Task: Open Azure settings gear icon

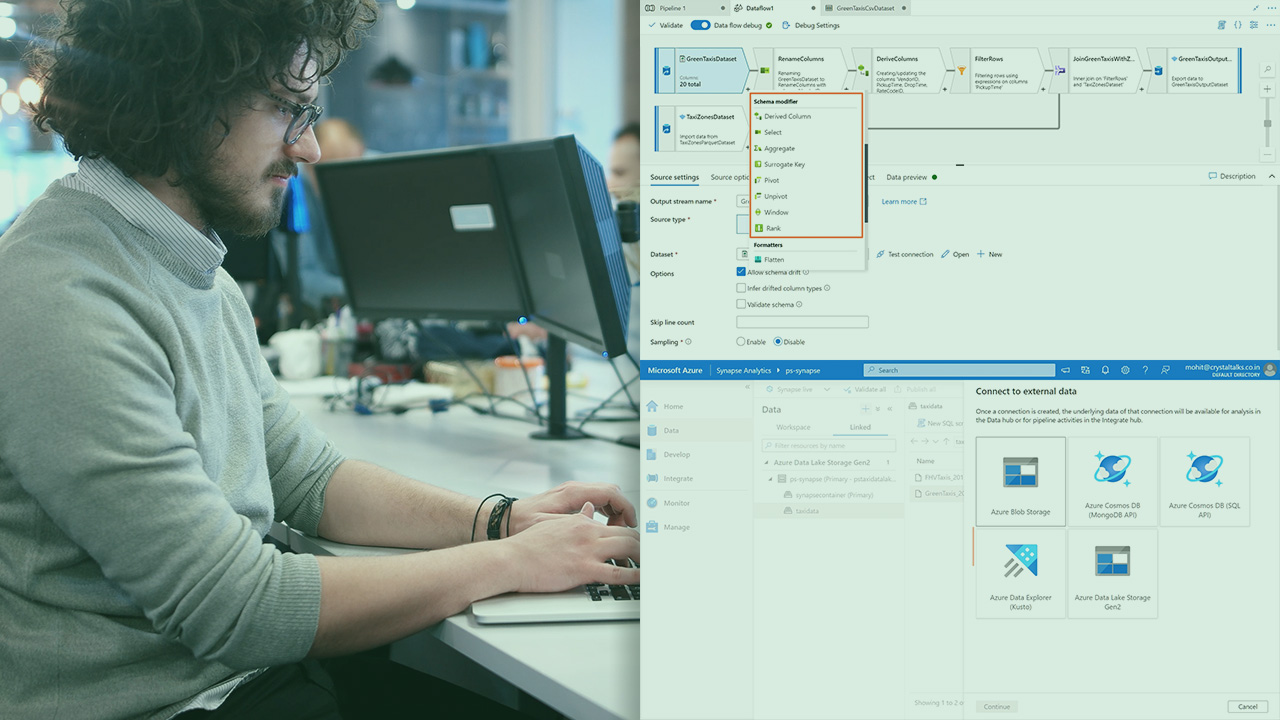Action: tap(1125, 370)
